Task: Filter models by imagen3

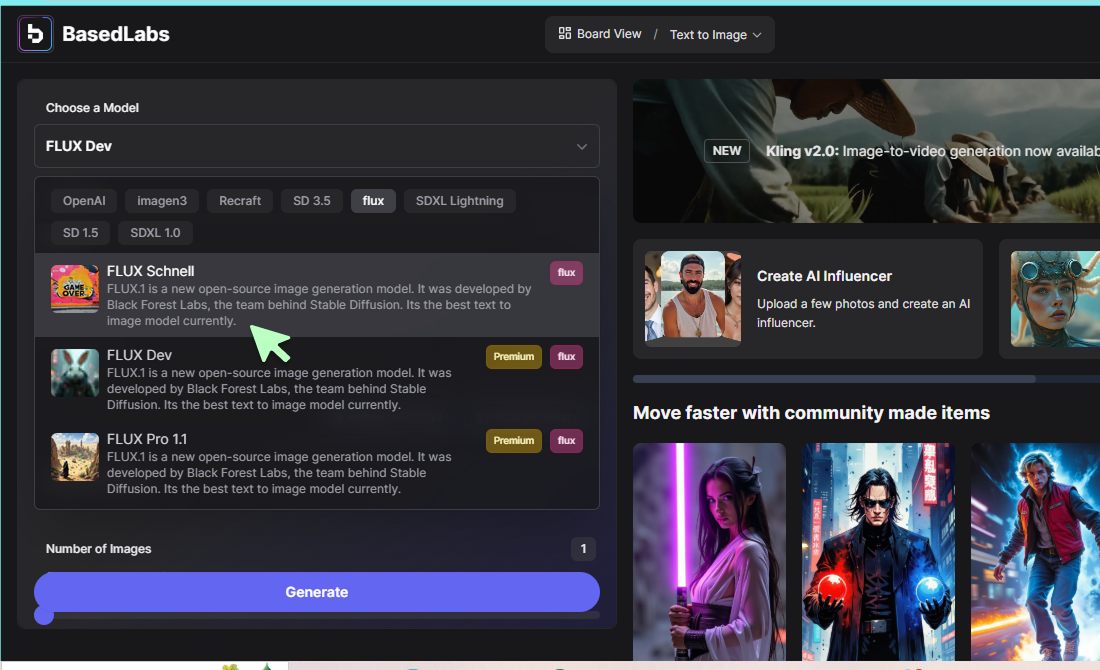Action: click(x=162, y=201)
